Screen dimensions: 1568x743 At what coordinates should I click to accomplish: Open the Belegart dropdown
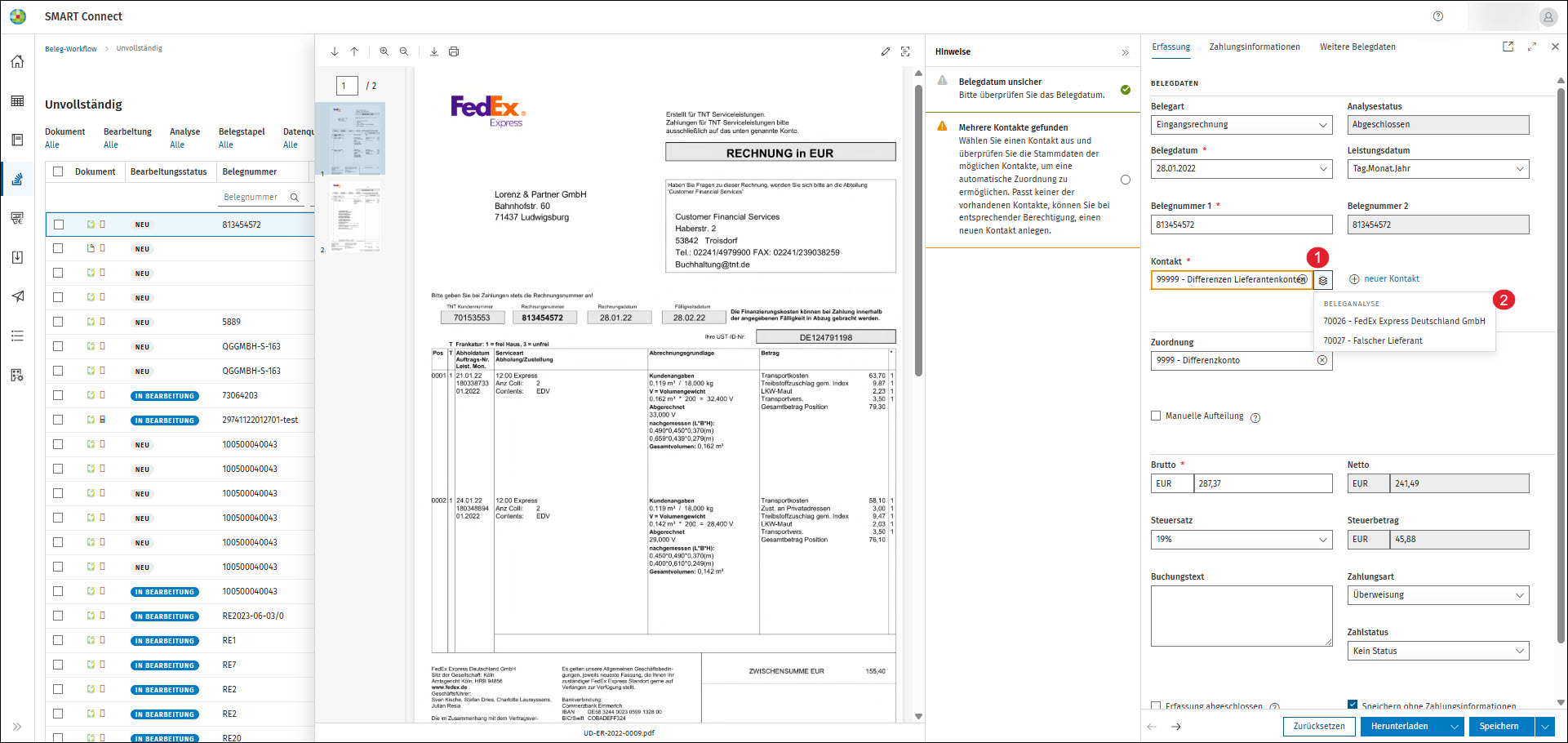pos(1242,125)
